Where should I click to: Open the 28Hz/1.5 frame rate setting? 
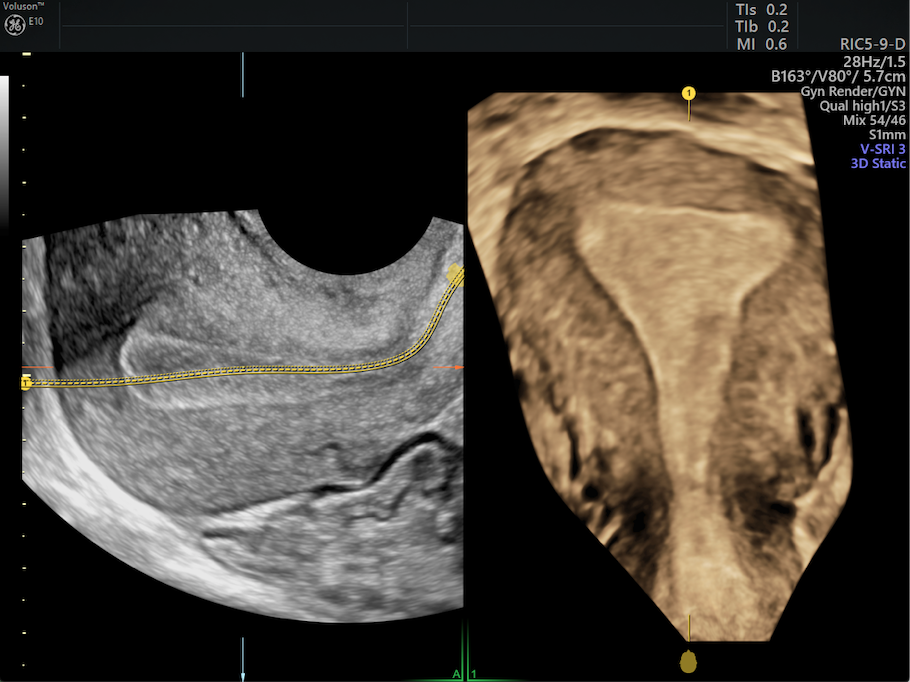(x=876, y=59)
